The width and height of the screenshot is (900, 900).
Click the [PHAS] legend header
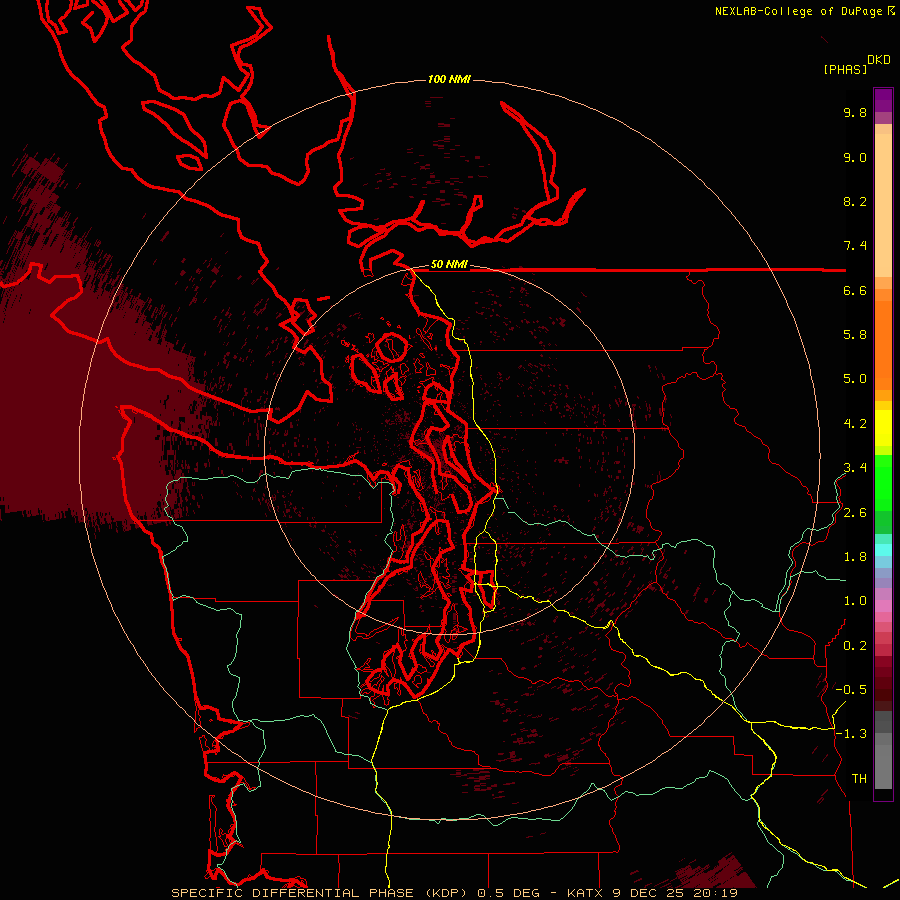tap(845, 69)
